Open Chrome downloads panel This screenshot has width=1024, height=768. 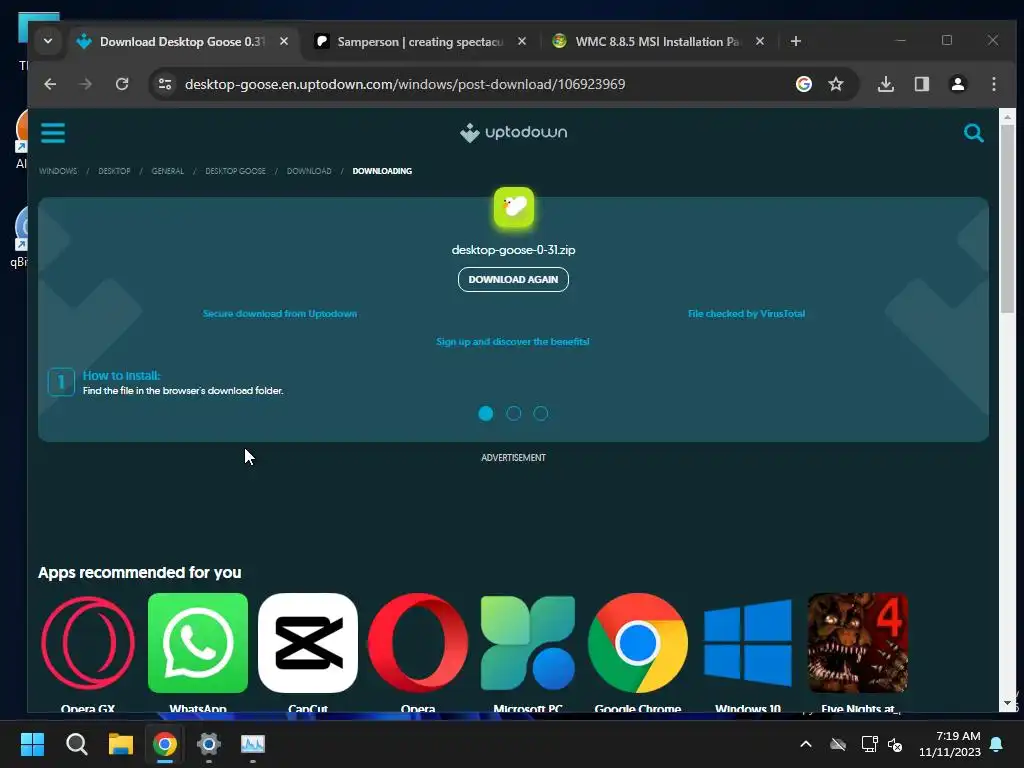click(x=886, y=84)
